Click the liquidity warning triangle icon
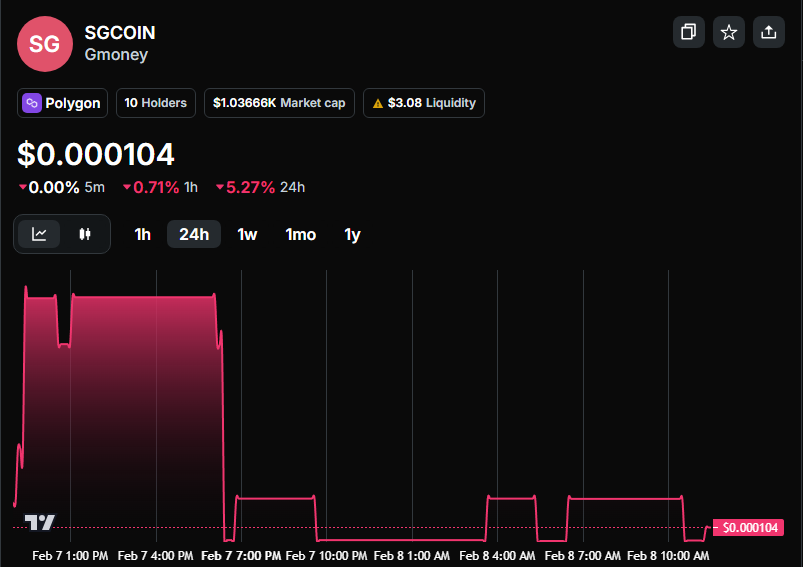803x567 pixels. [378, 103]
